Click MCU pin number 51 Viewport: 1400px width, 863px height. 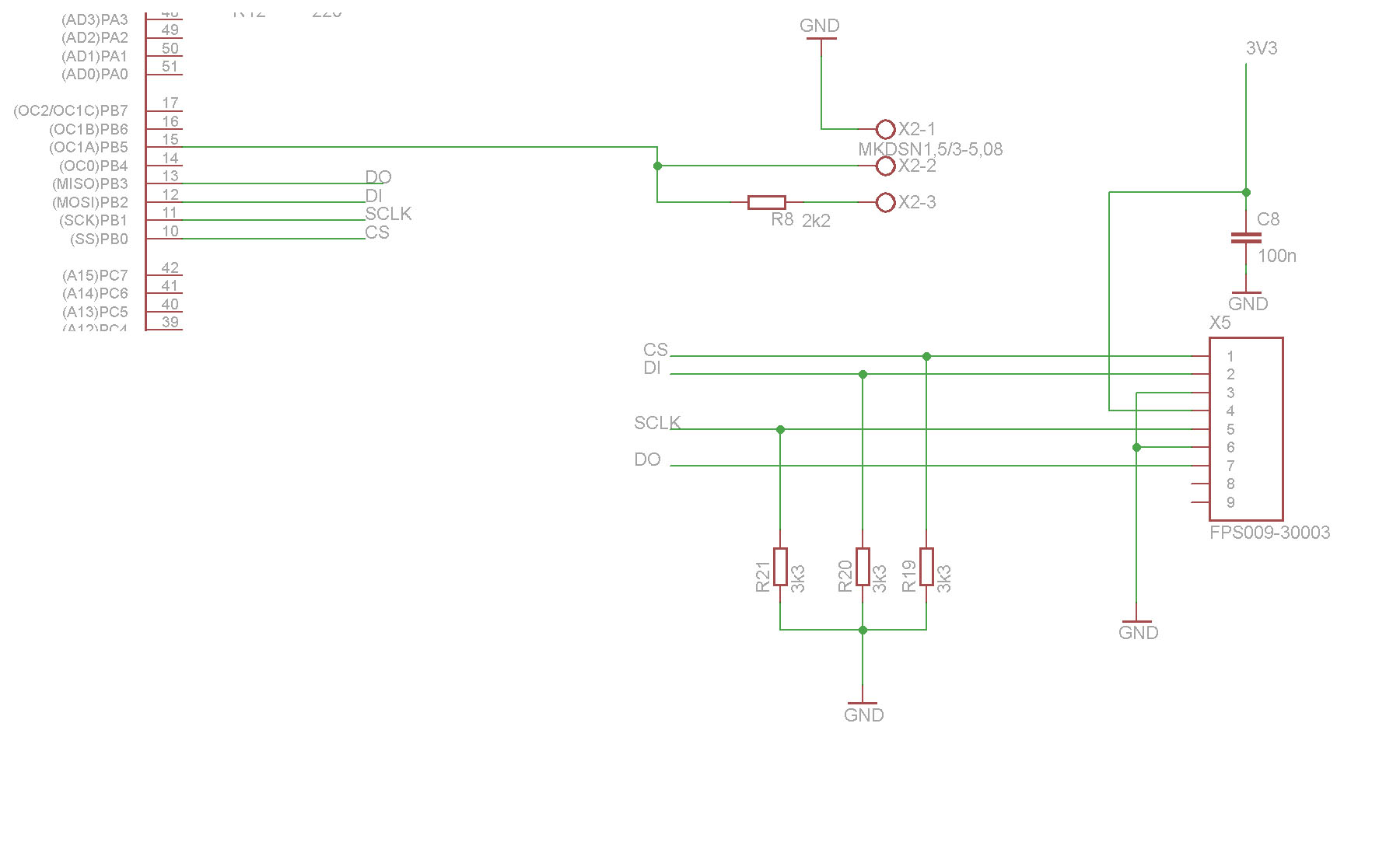[170, 66]
